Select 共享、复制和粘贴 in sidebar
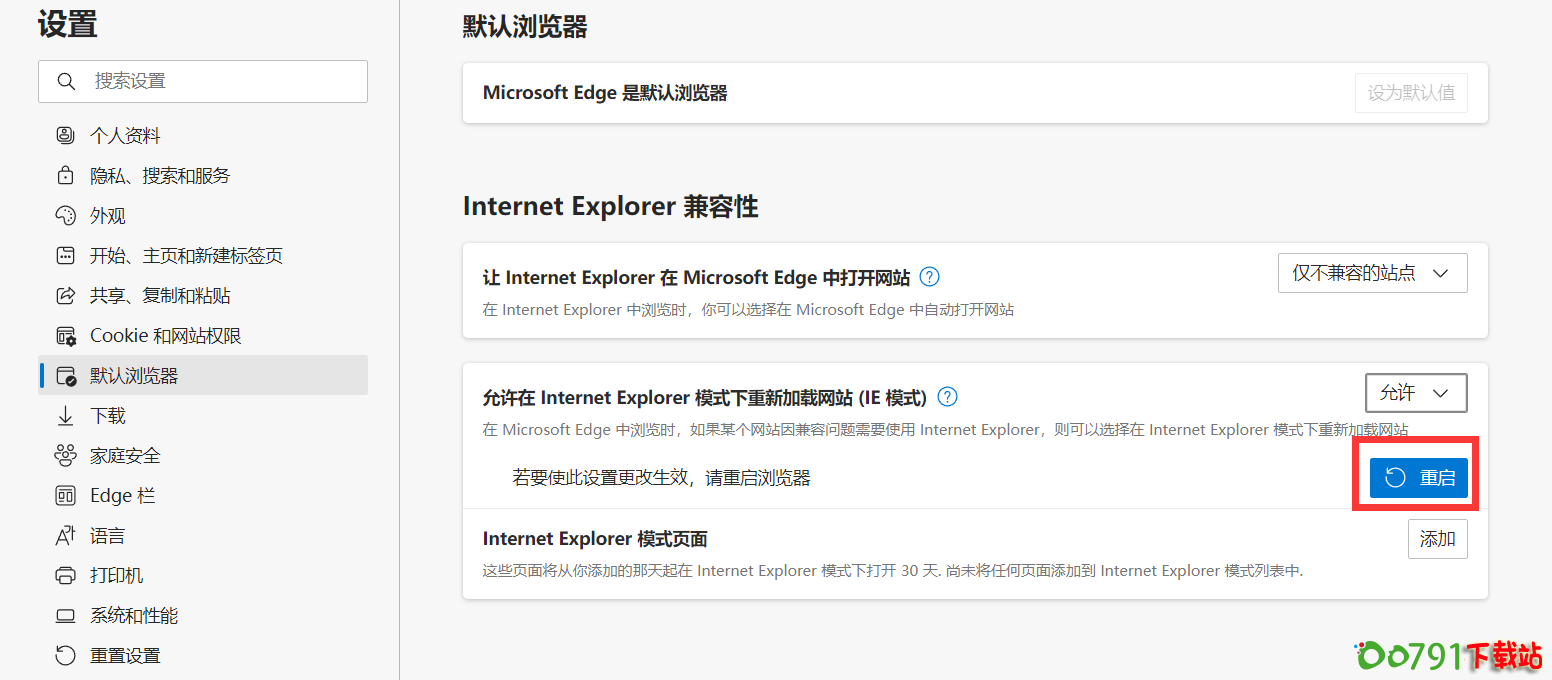 [x=160, y=296]
